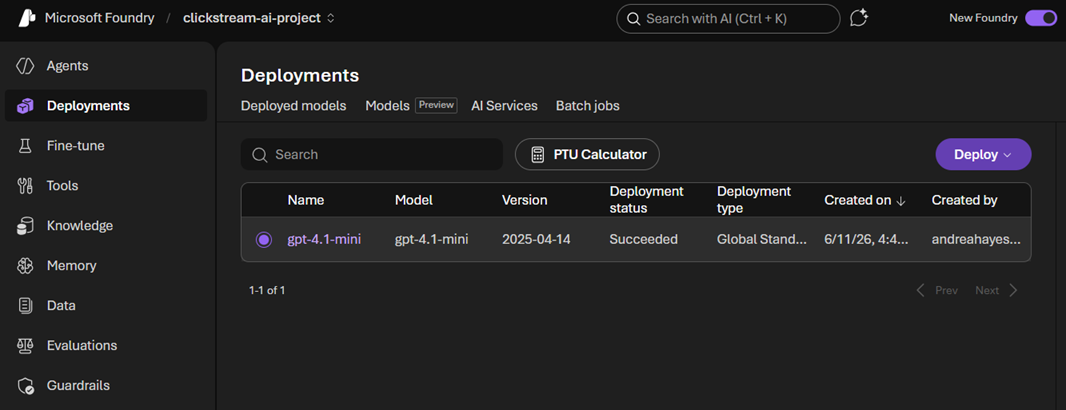Open Knowledge from the sidebar
The width and height of the screenshot is (1066, 410).
105,226
